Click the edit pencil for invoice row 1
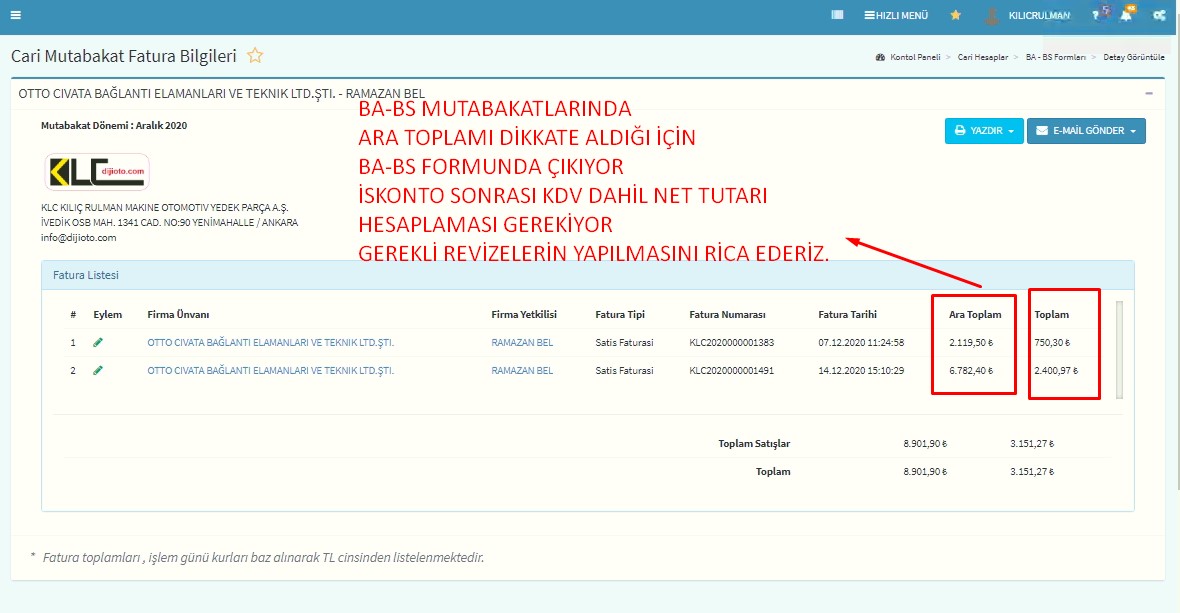The image size is (1180, 613). pyautogui.click(x=98, y=343)
